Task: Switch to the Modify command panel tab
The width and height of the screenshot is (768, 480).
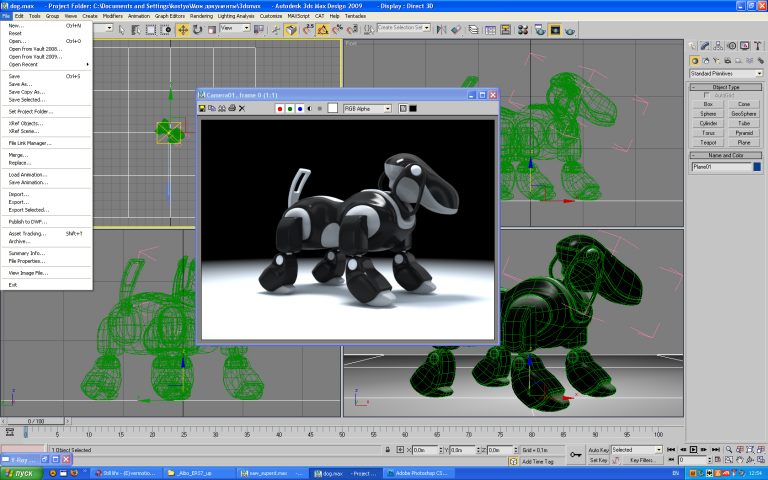Action: click(705, 46)
